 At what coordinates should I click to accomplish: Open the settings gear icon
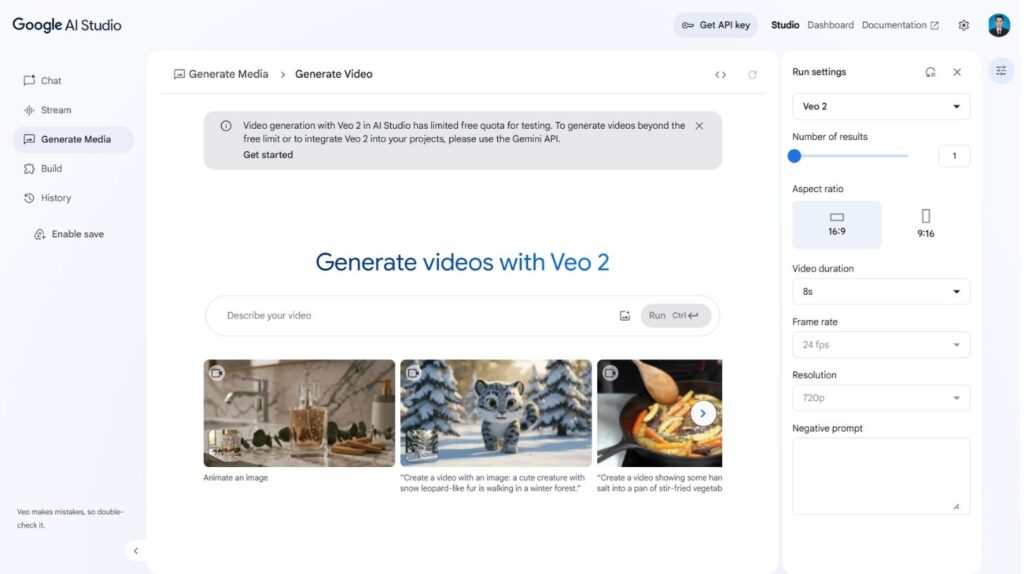(963, 25)
